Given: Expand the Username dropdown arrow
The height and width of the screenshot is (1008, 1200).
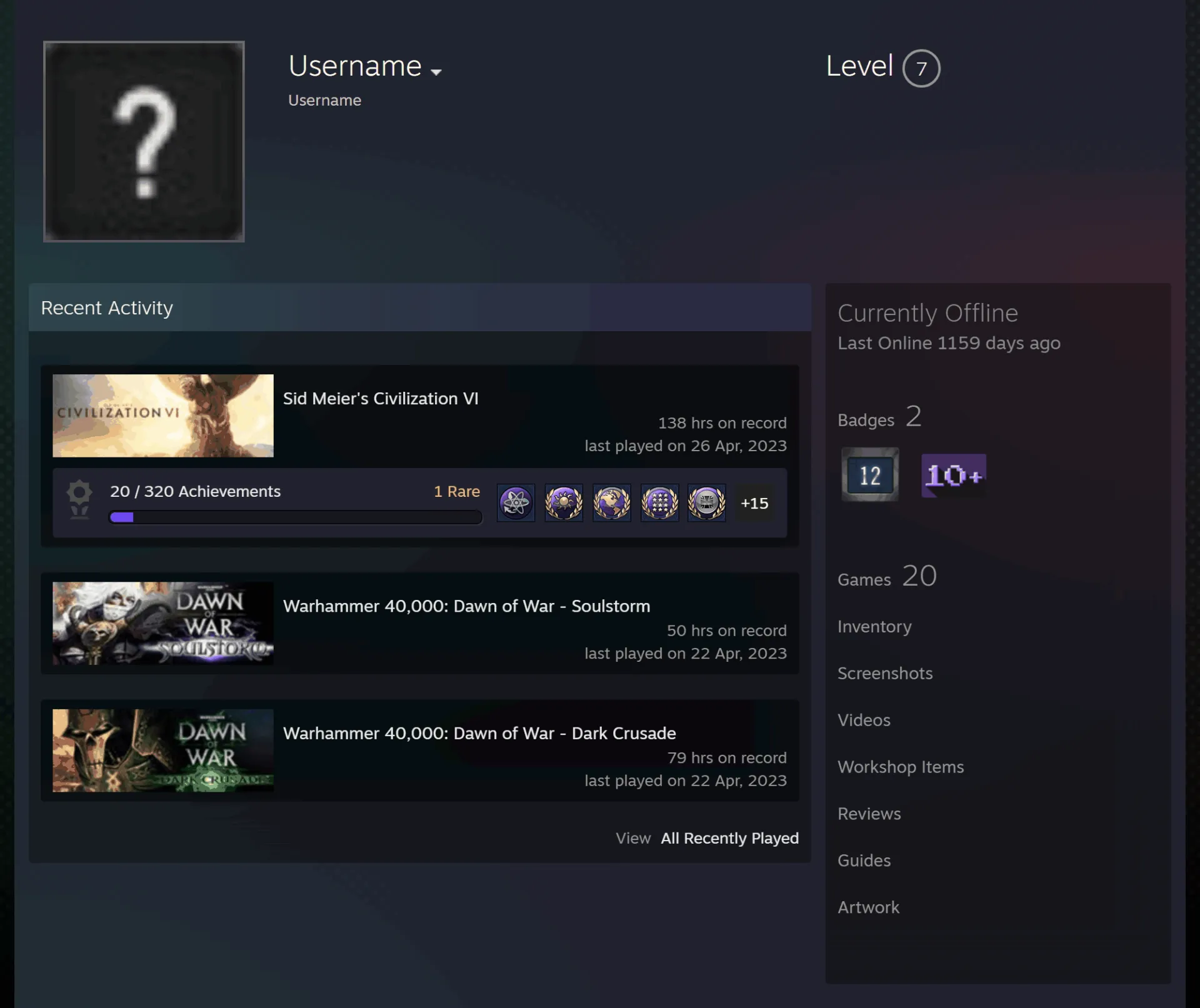Looking at the screenshot, I should [x=436, y=72].
